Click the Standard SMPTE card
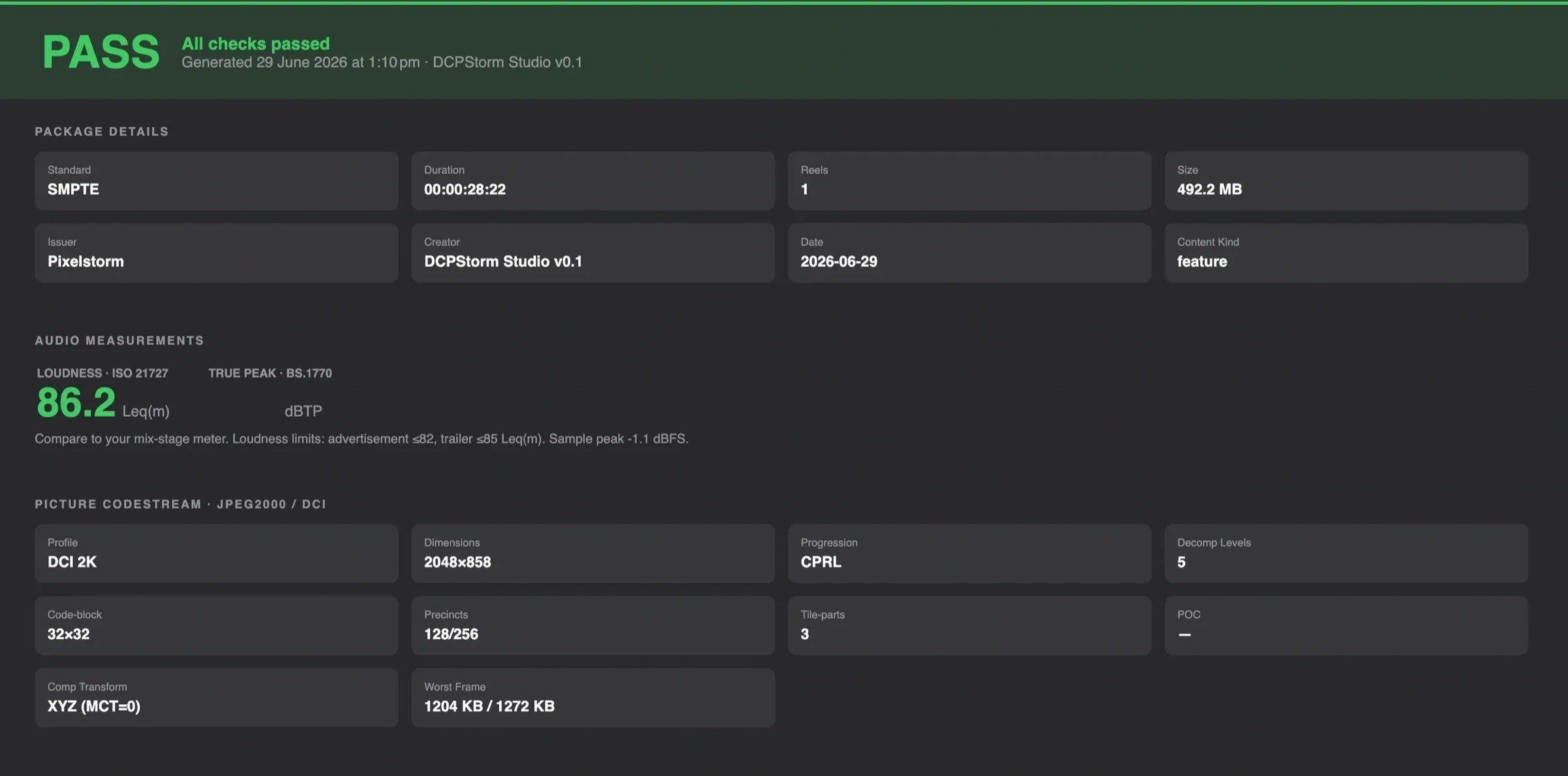 point(216,181)
